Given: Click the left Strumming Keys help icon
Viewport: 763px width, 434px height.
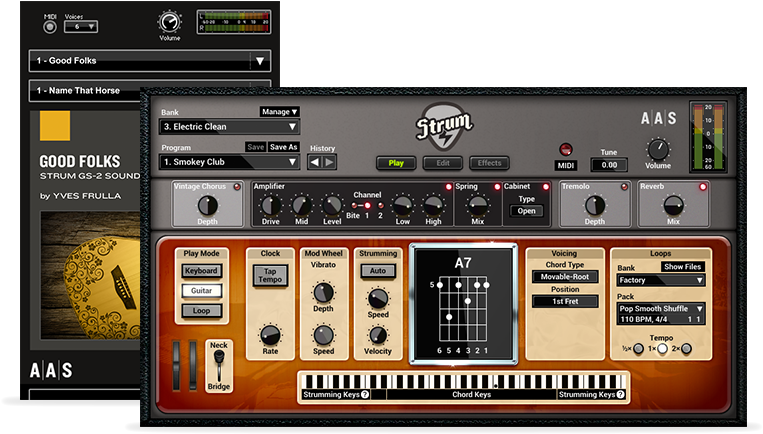Looking at the screenshot, I should coord(364,395).
